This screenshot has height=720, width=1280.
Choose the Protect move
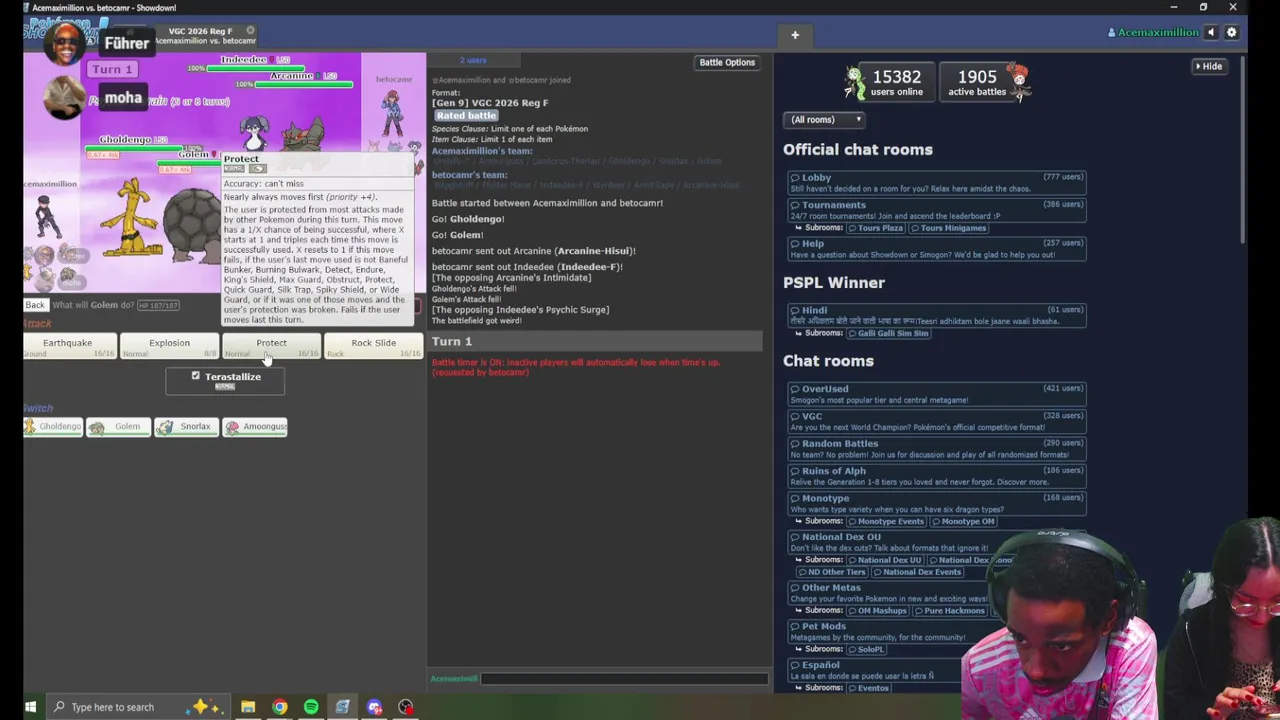(x=271, y=346)
